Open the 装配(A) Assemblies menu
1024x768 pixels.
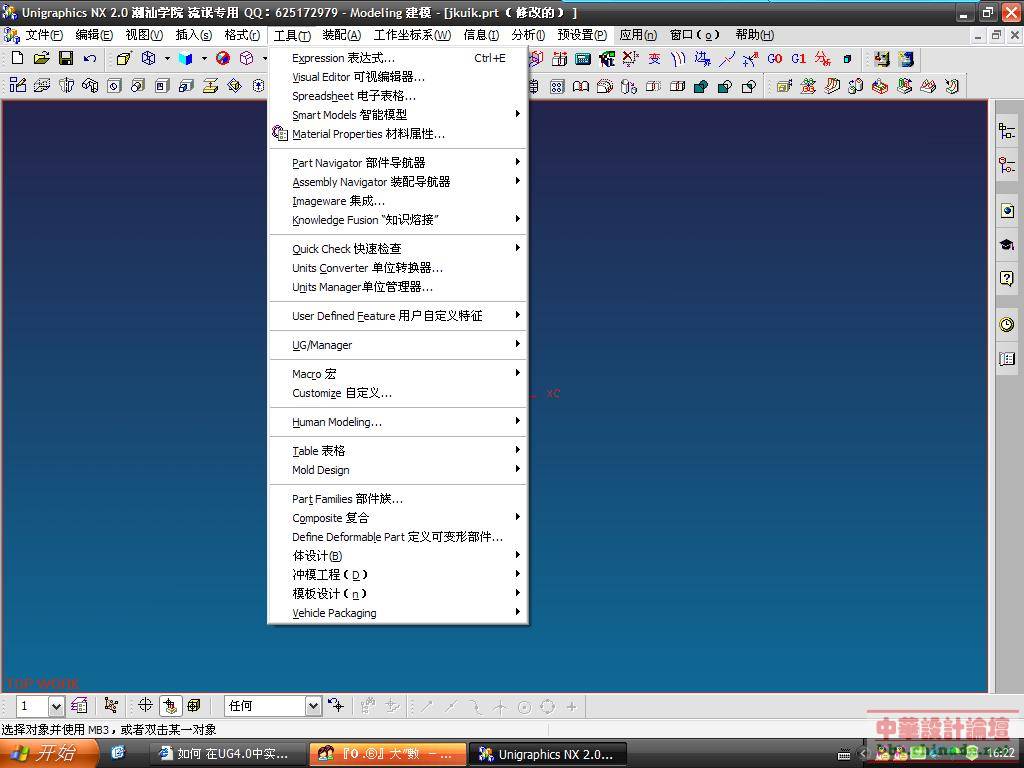342,35
